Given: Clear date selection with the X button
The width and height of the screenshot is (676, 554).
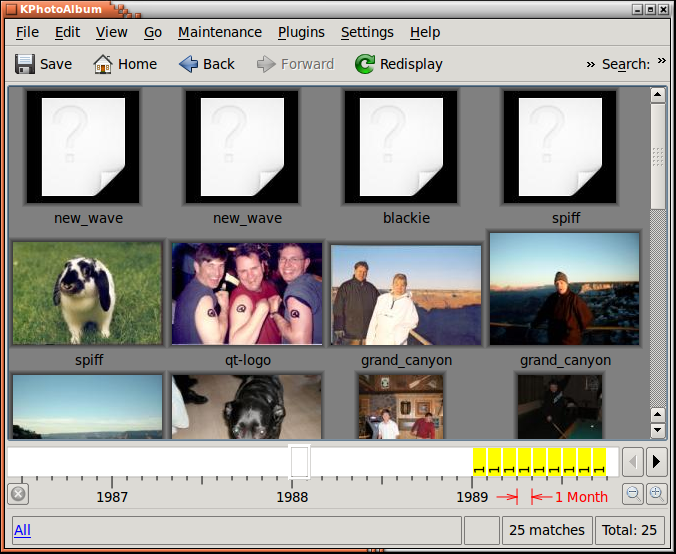Looking at the screenshot, I should pyautogui.click(x=18, y=494).
